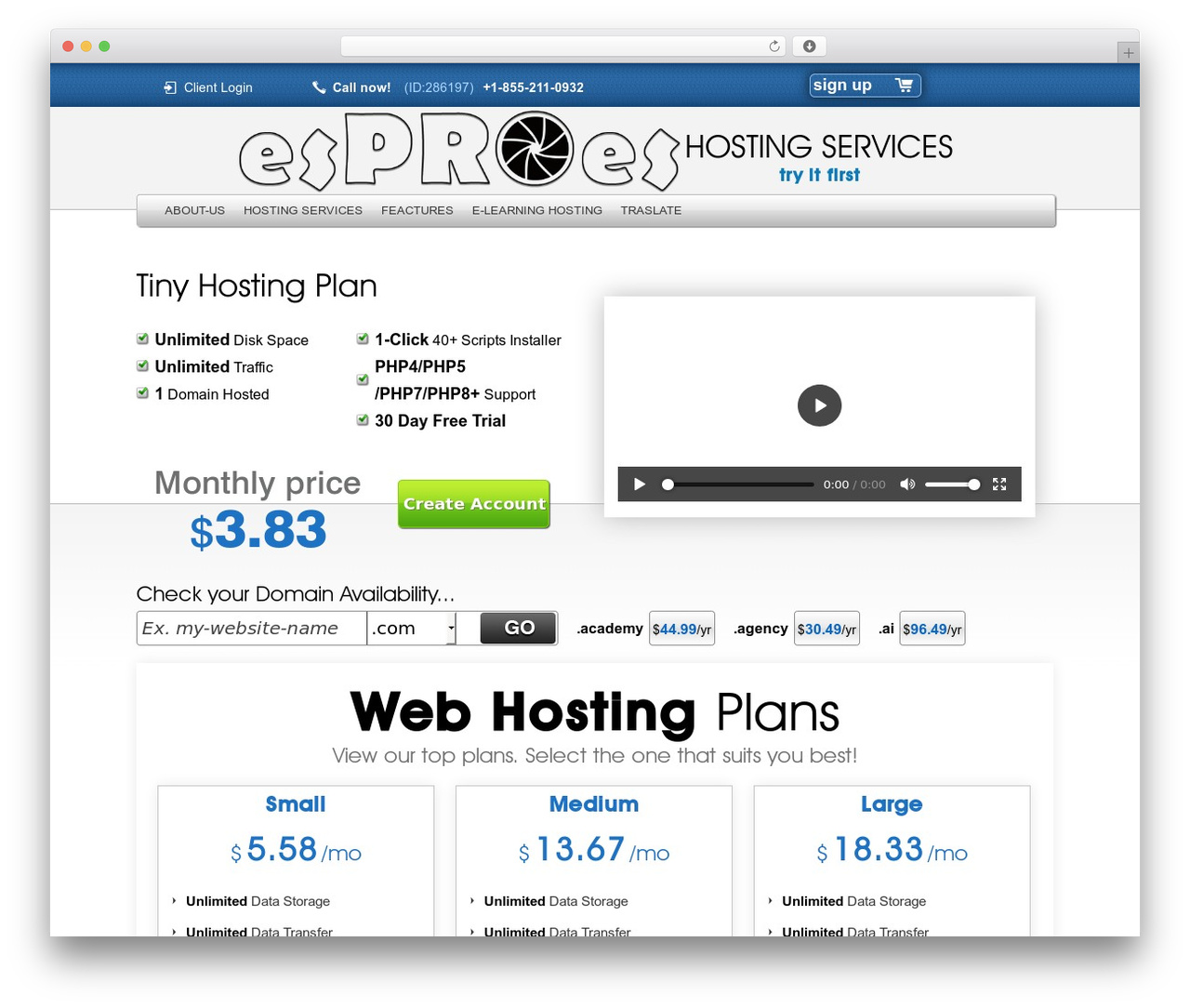Click the checkmark next to 30 Day Free Trial
The width and height of the screenshot is (1190, 1008).
point(363,419)
